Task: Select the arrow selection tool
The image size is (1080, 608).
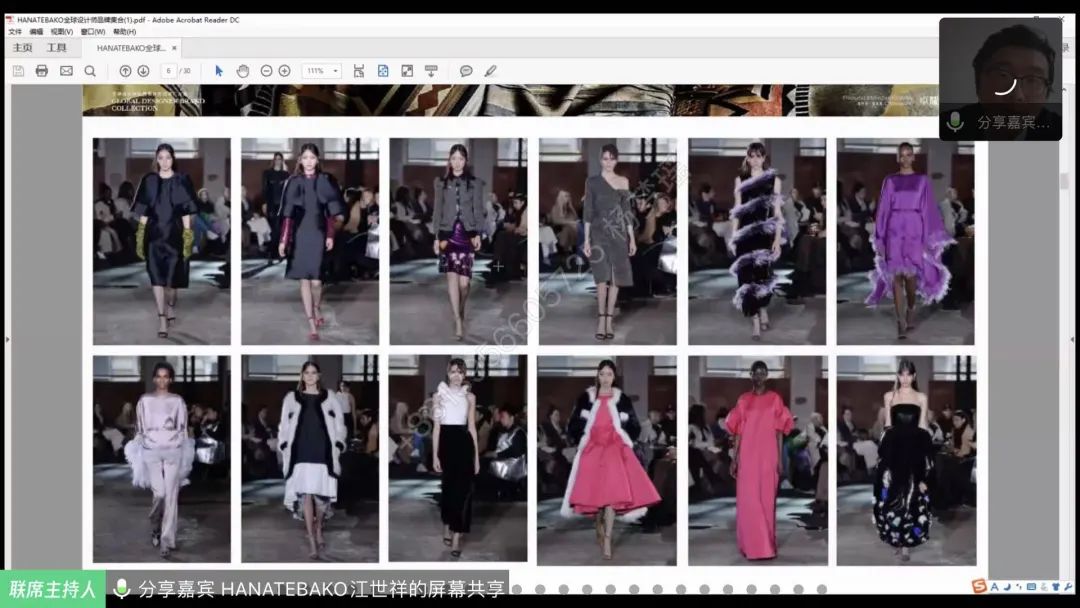Action: pyautogui.click(x=219, y=71)
